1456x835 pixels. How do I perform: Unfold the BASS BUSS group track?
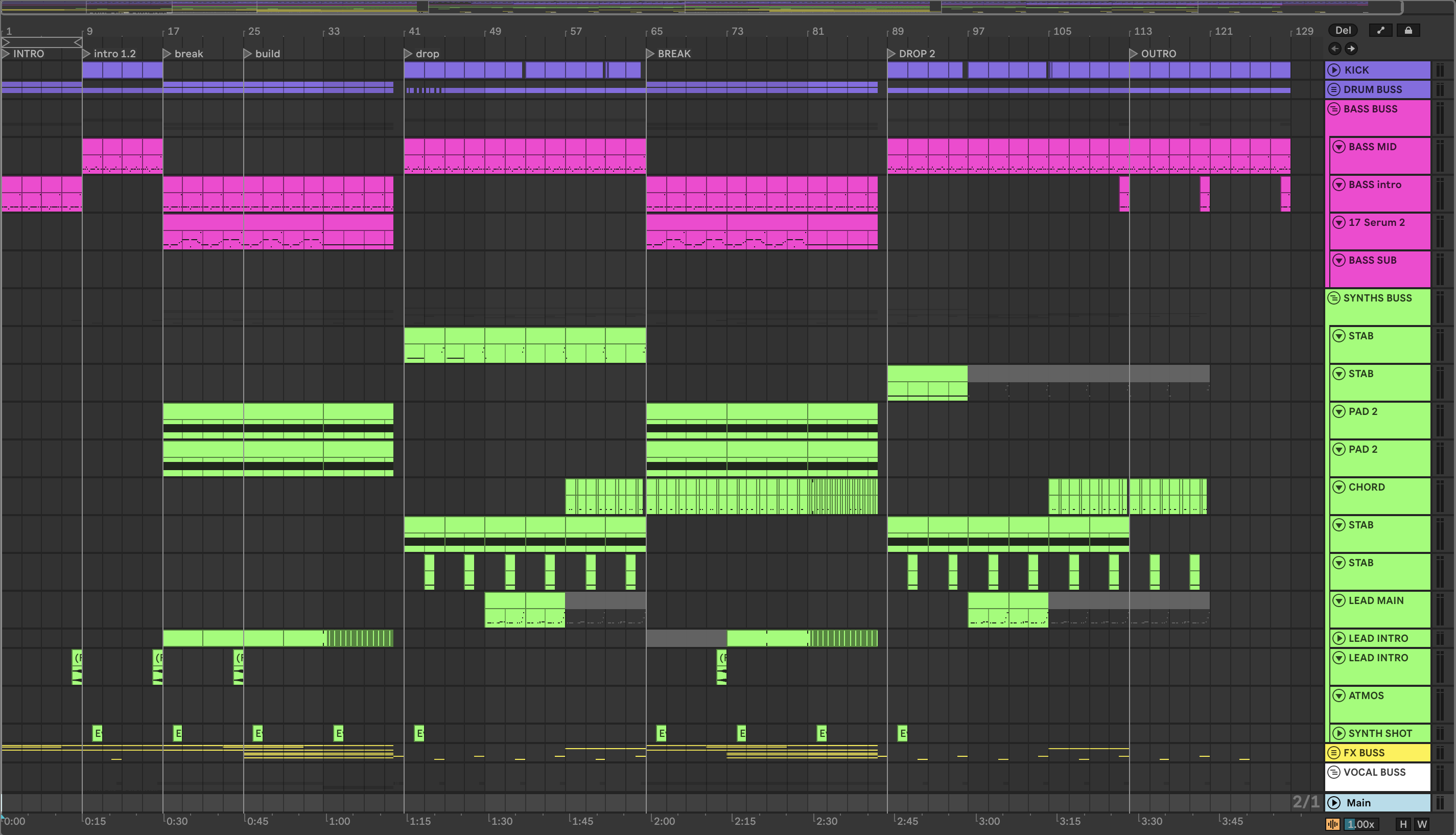click(1334, 109)
